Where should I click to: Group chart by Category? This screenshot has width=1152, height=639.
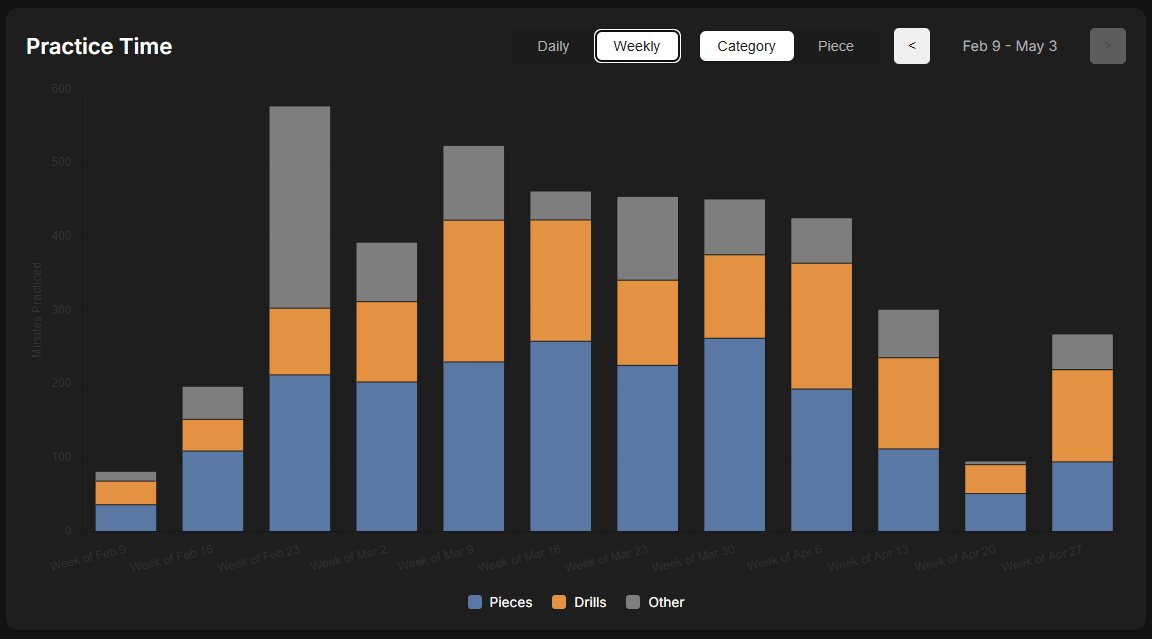[746, 46]
